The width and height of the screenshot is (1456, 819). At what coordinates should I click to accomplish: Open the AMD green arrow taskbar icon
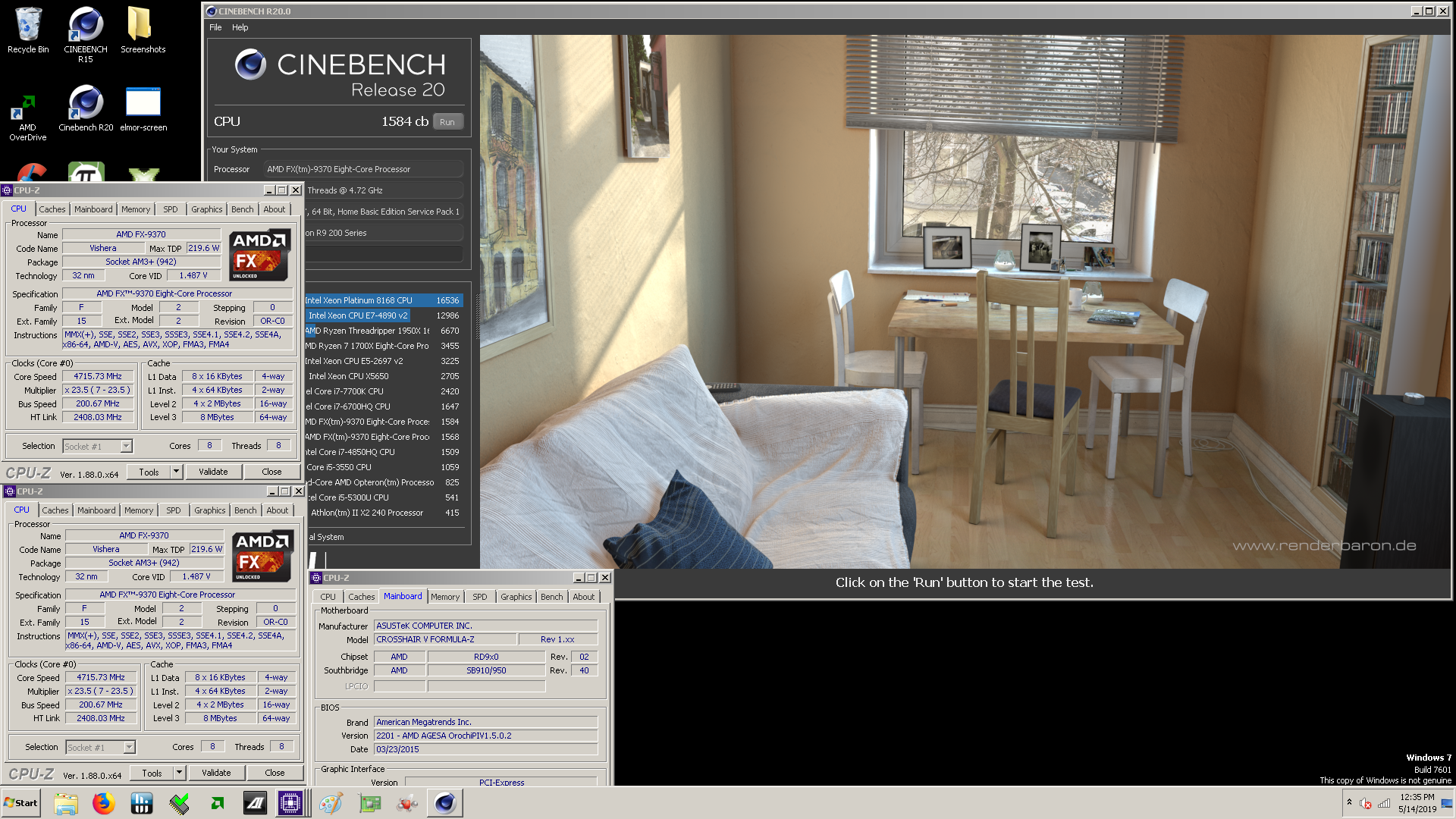pos(218,803)
